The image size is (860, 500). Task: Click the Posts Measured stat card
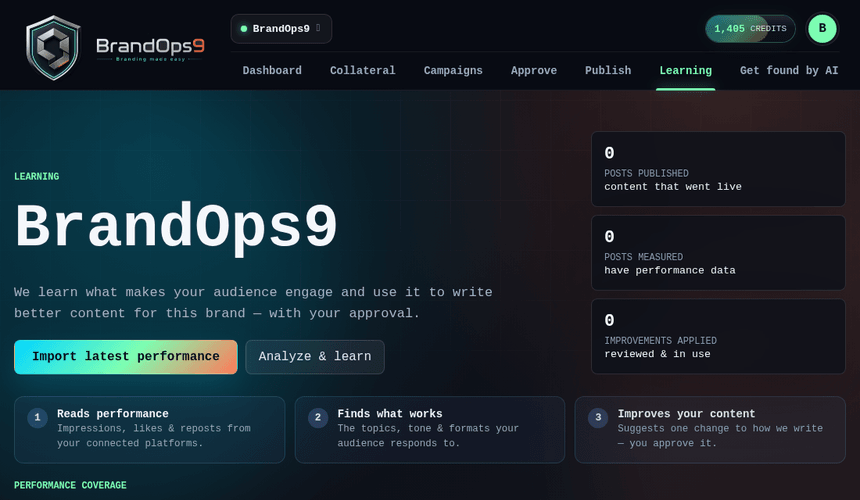click(718, 253)
